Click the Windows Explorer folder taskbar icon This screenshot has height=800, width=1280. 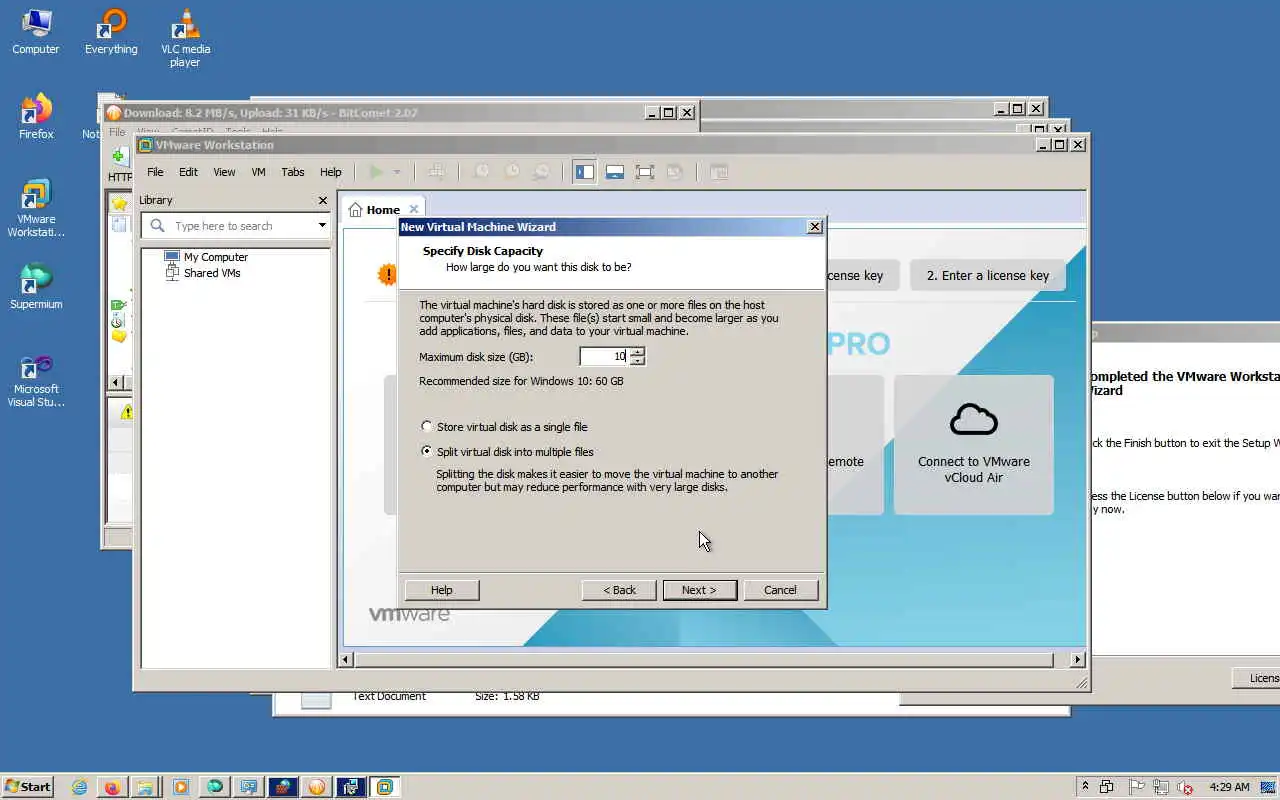(x=144, y=787)
